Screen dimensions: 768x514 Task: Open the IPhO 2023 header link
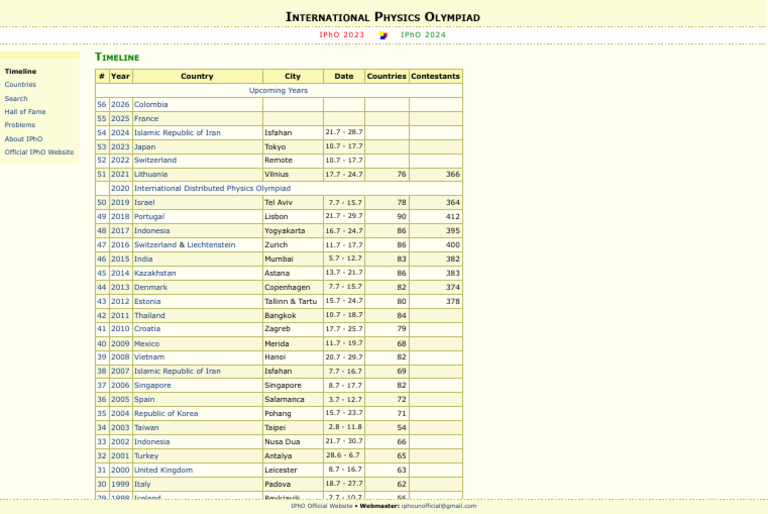[342, 35]
